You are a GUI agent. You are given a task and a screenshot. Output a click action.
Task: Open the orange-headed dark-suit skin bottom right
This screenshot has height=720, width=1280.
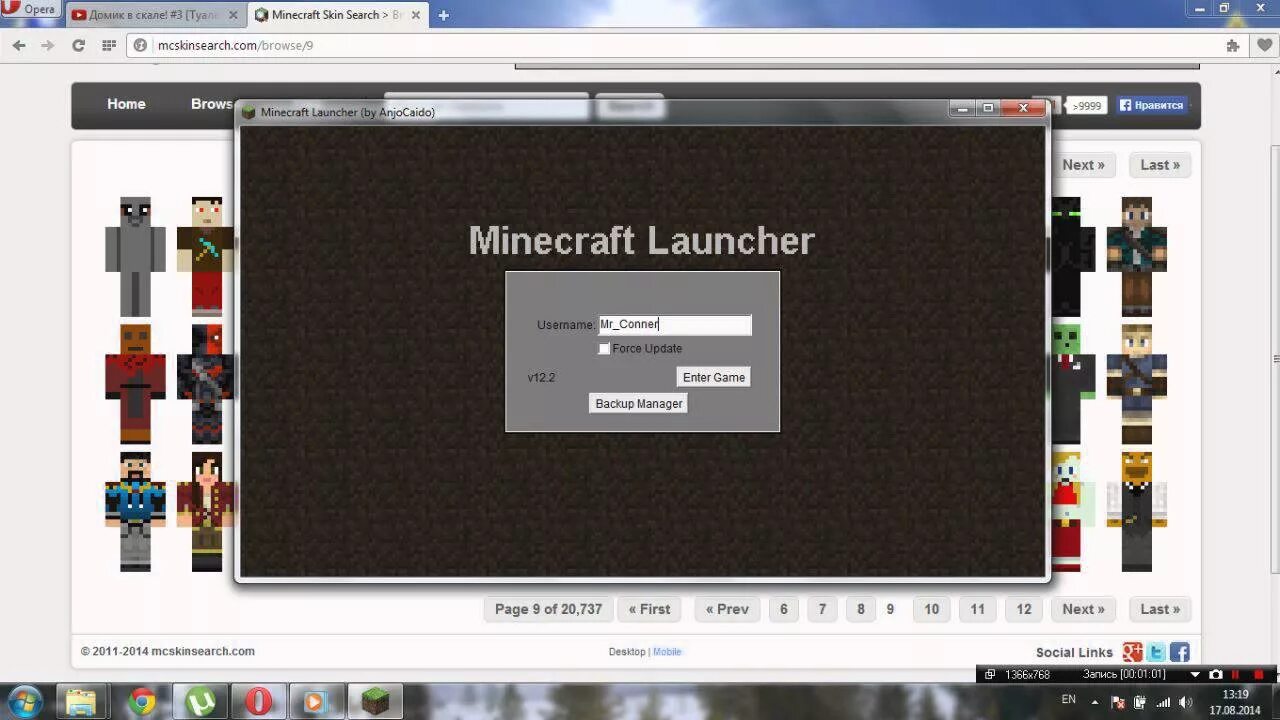[x=1137, y=512]
